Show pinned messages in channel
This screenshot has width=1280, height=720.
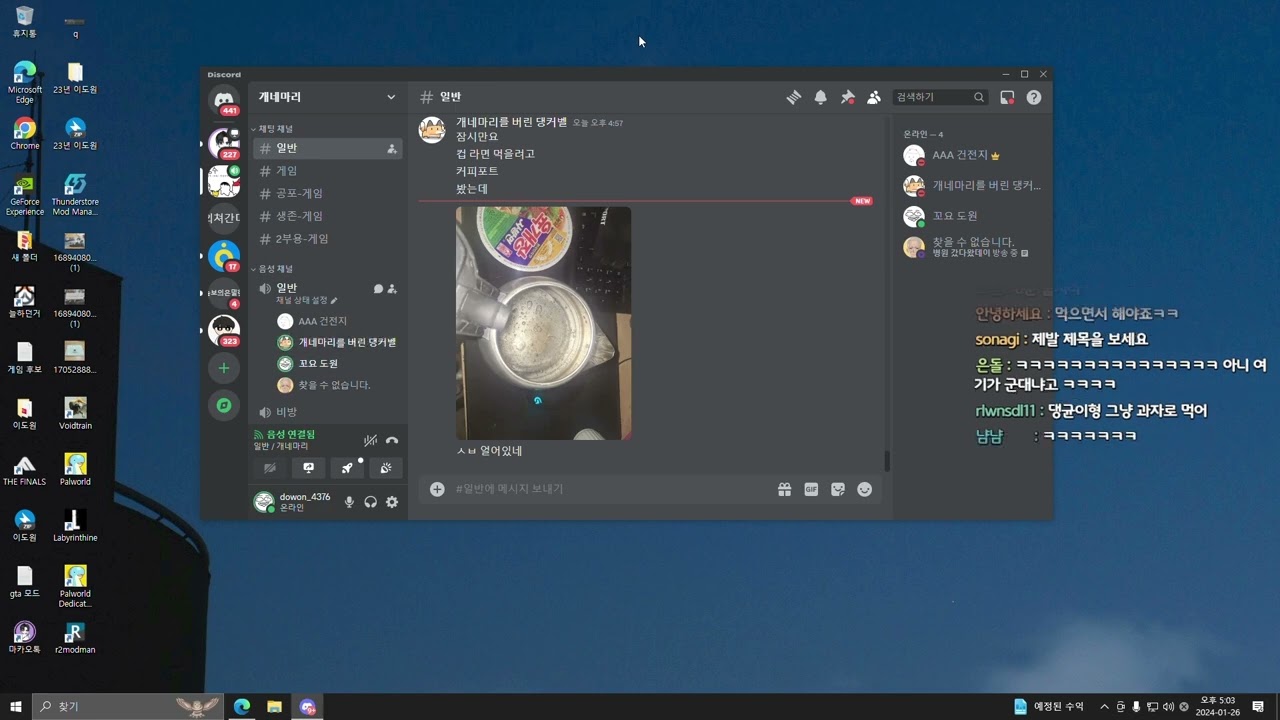pos(847,97)
